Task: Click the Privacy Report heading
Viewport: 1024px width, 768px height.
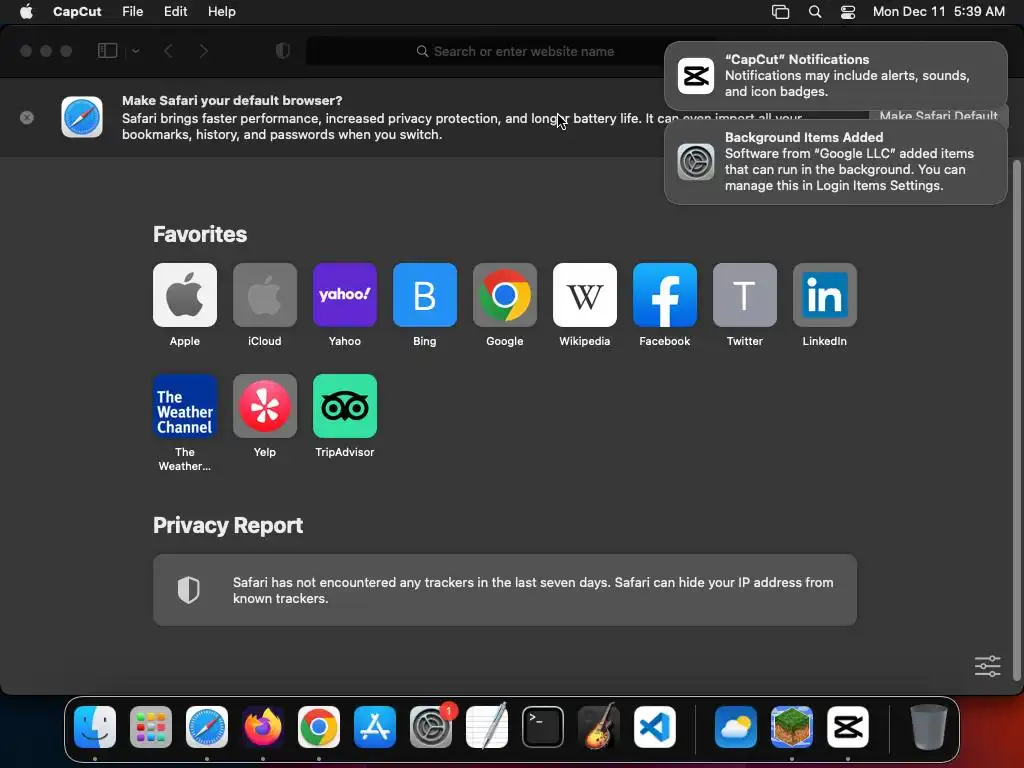Action: tap(228, 525)
